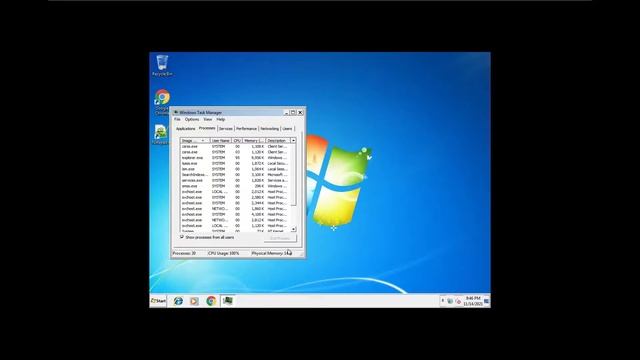Select the lsass.exe process row
The height and width of the screenshot is (360, 640).
(236, 163)
